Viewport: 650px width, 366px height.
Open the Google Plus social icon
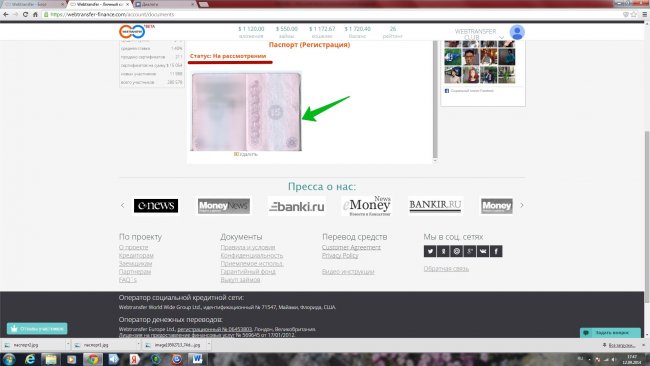pyautogui.click(x=470, y=251)
